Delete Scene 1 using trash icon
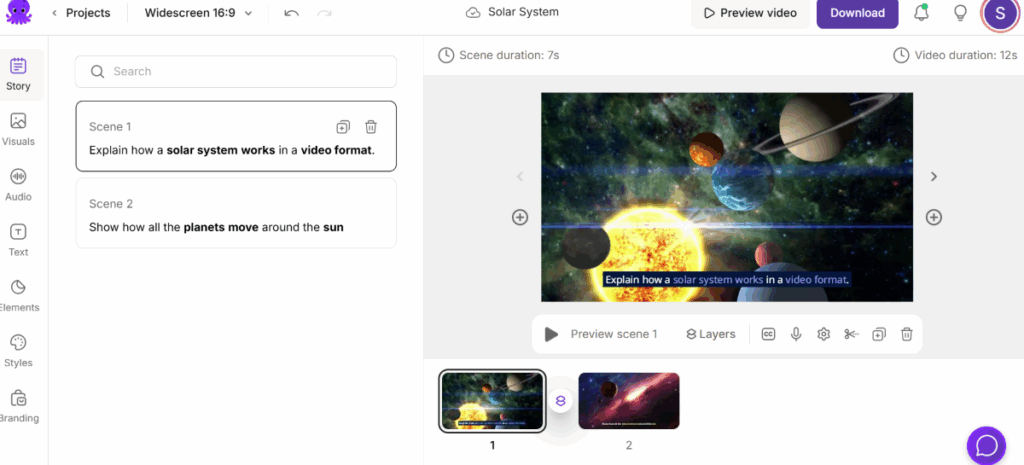 click(x=371, y=127)
